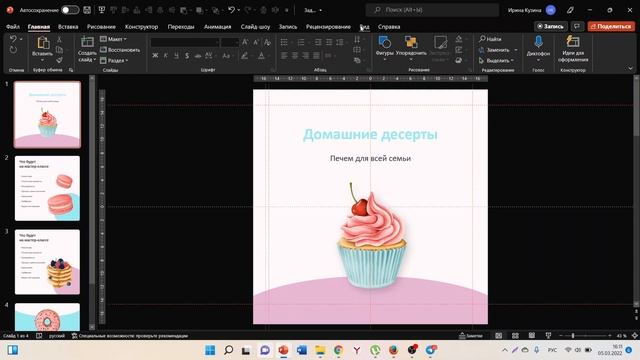Toggle underline formatting (Ч)
This screenshot has width=640, height=360.
pyautogui.click(x=176, y=56)
